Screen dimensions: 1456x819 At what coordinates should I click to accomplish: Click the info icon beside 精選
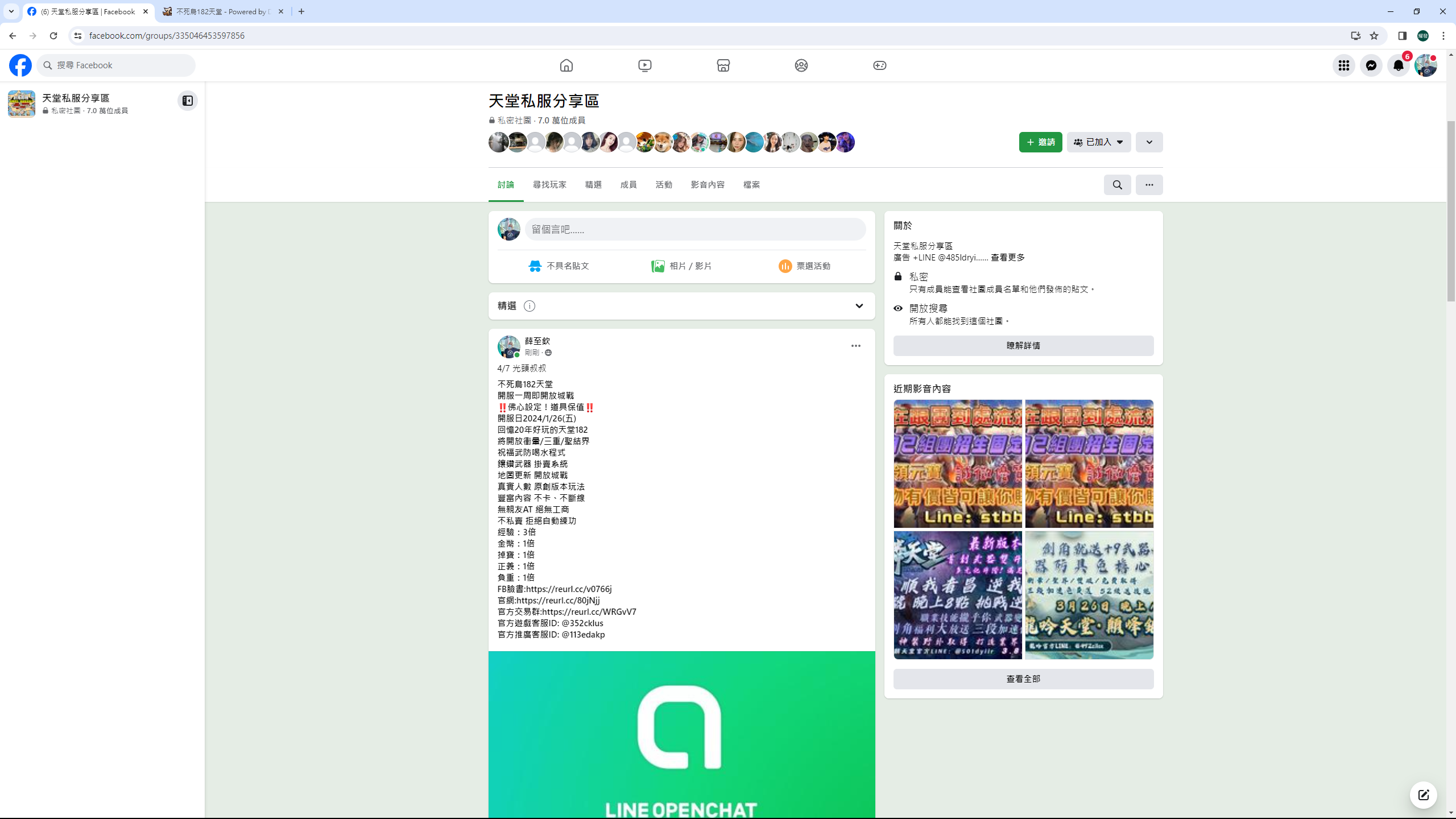point(529,306)
